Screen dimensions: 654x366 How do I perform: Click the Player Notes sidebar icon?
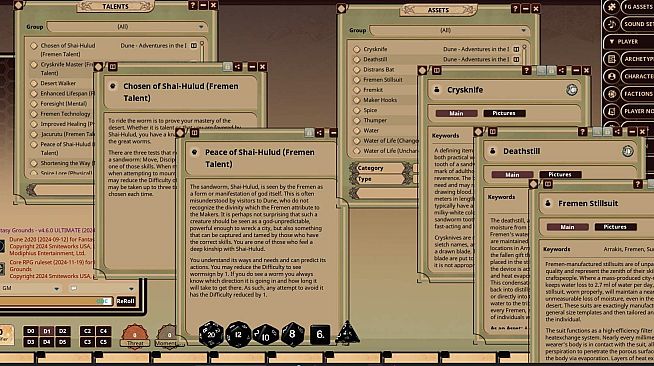tap(611, 111)
